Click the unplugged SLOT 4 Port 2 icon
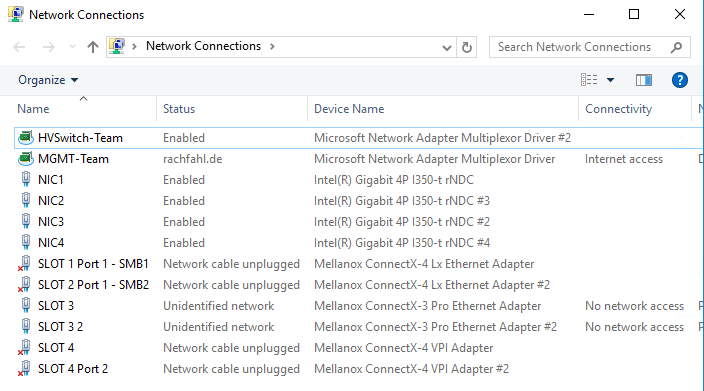Viewport: 704px width, 391px height. tap(25, 369)
